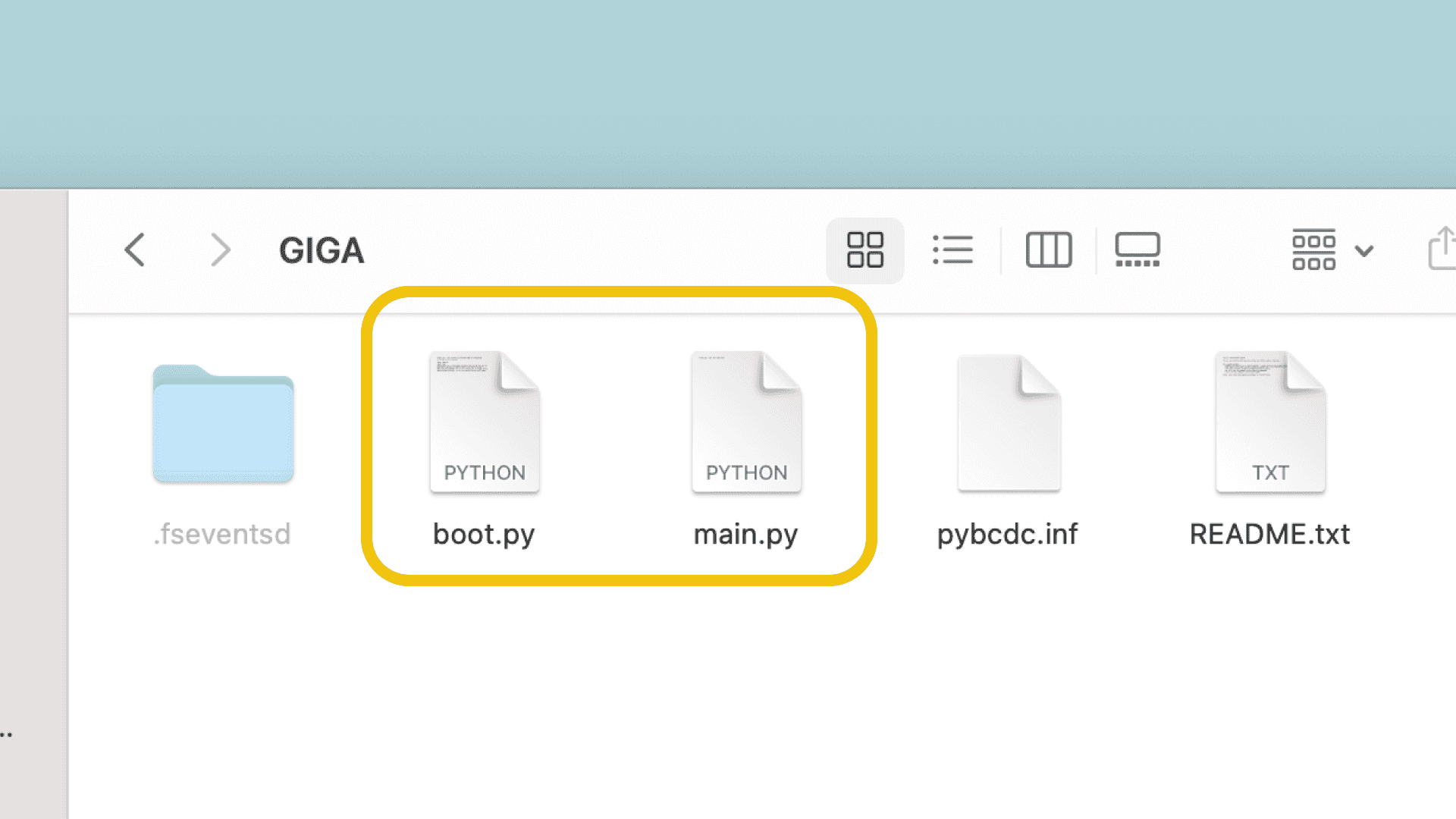The width and height of the screenshot is (1456, 819).
Task: Click the boot.py filename label
Action: pyautogui.click(x=484, y=535)
